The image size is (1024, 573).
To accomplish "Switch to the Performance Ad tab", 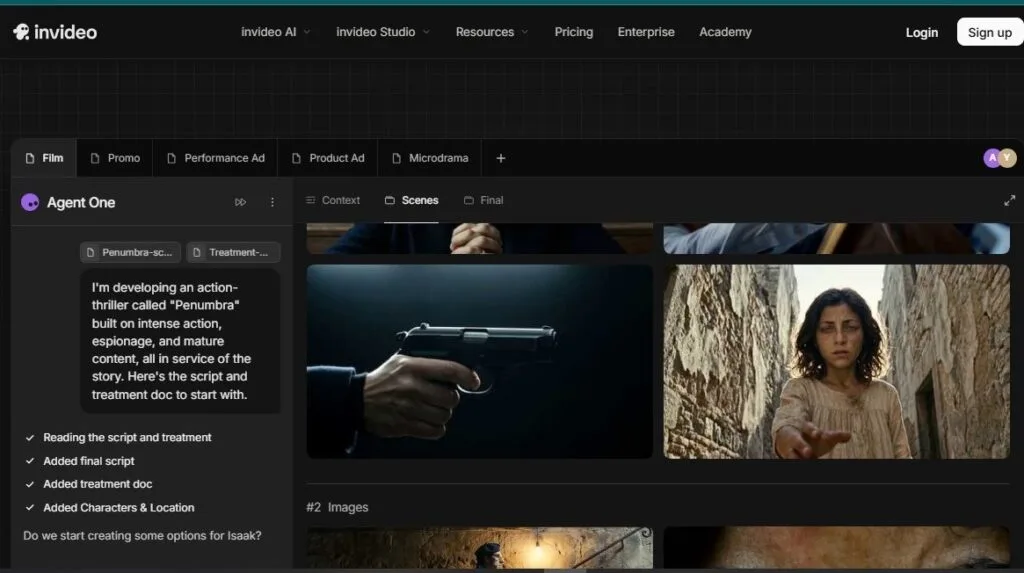I will point(216,158).
